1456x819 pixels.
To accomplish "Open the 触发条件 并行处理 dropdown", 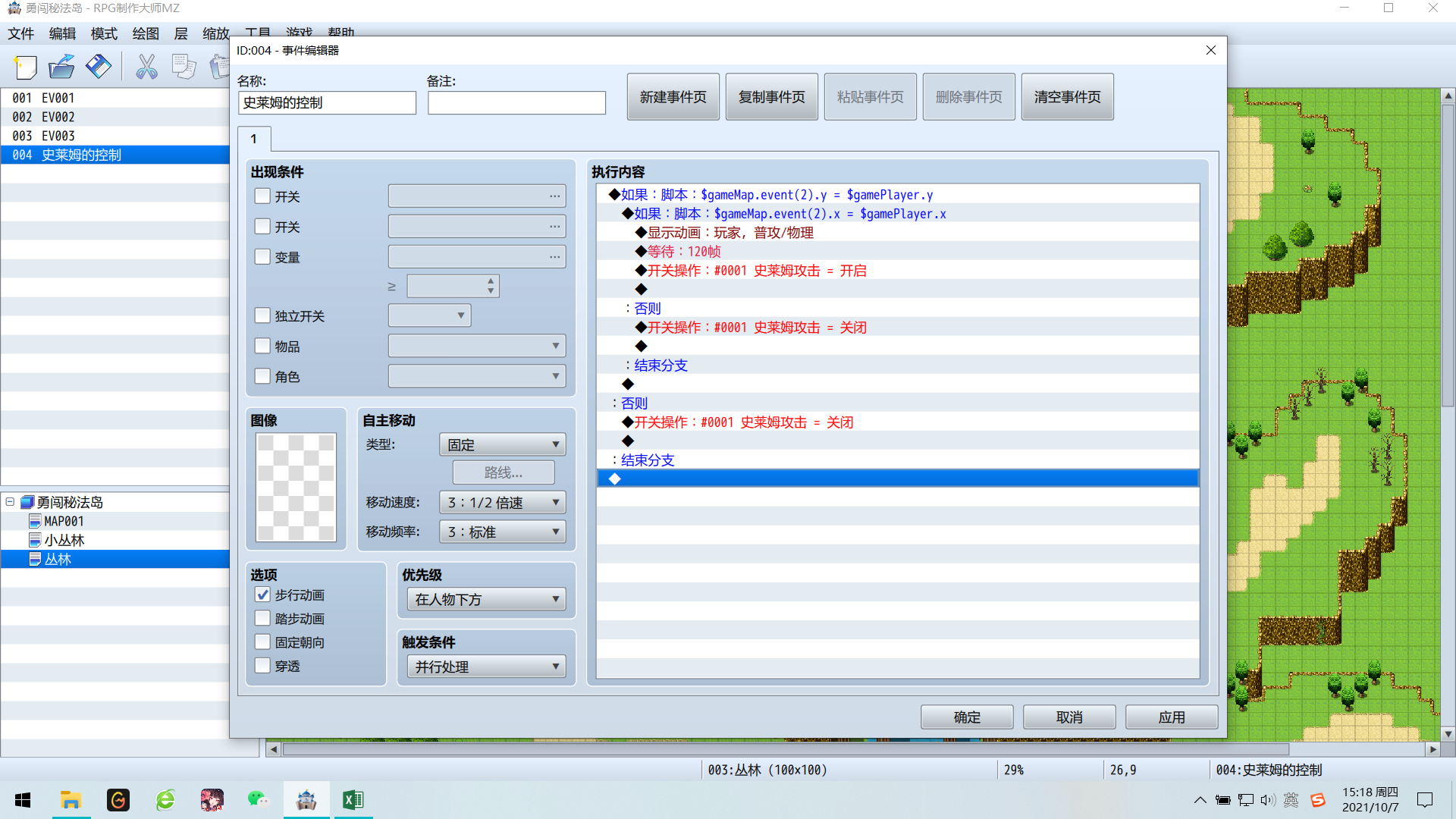I will pyautogui.click(x=486, y=667).
